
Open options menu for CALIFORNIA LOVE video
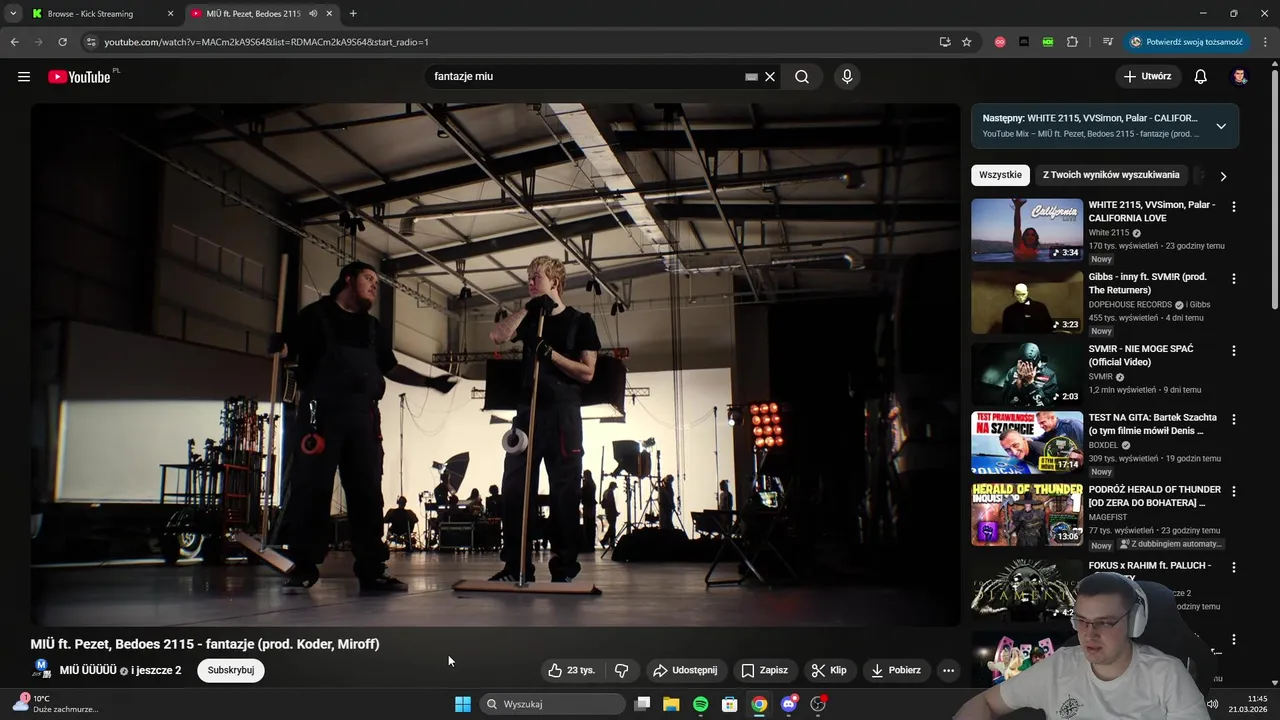tap(1233, 207)
